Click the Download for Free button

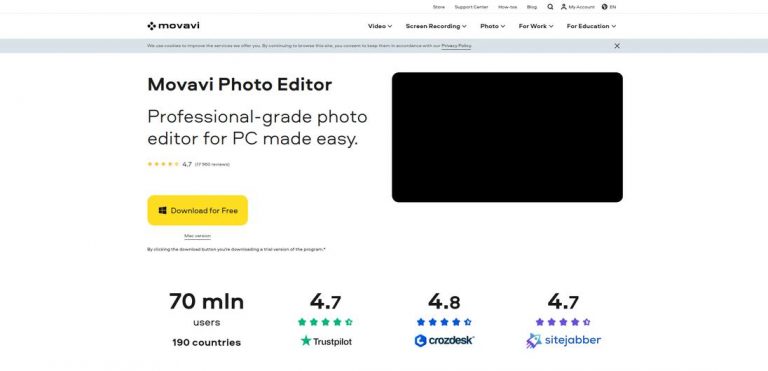[197, 210]
